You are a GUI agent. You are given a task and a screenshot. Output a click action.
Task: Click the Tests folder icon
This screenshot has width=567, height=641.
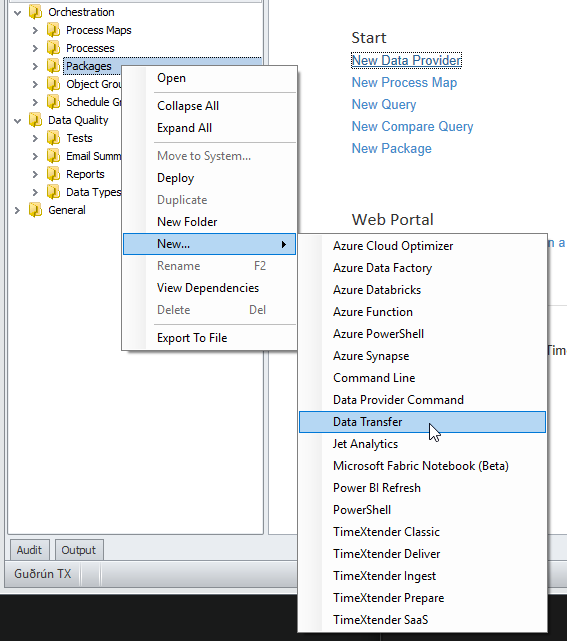click(54, 138)
